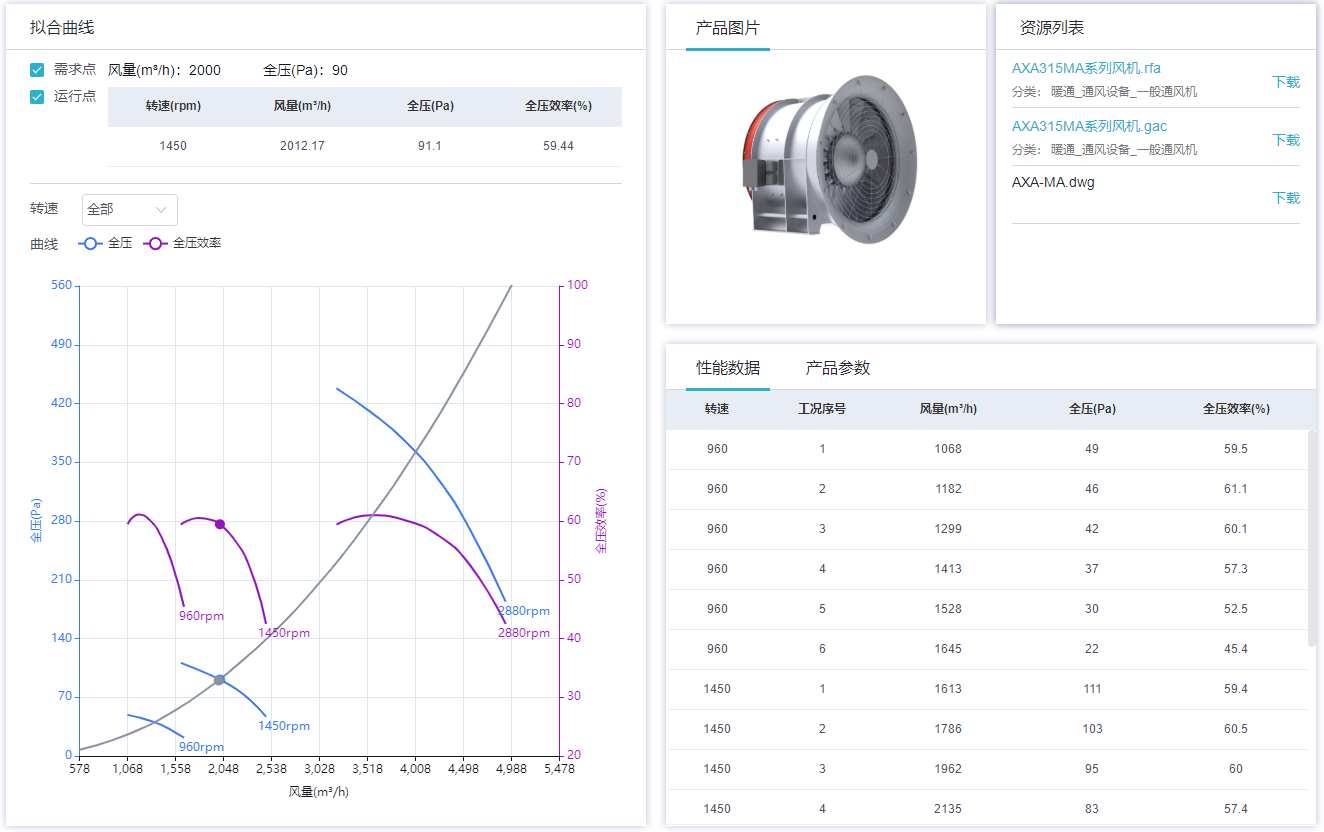
Task: Open the AXA315MA系列风机.gac file name link
Action: tap(1089, 126)
